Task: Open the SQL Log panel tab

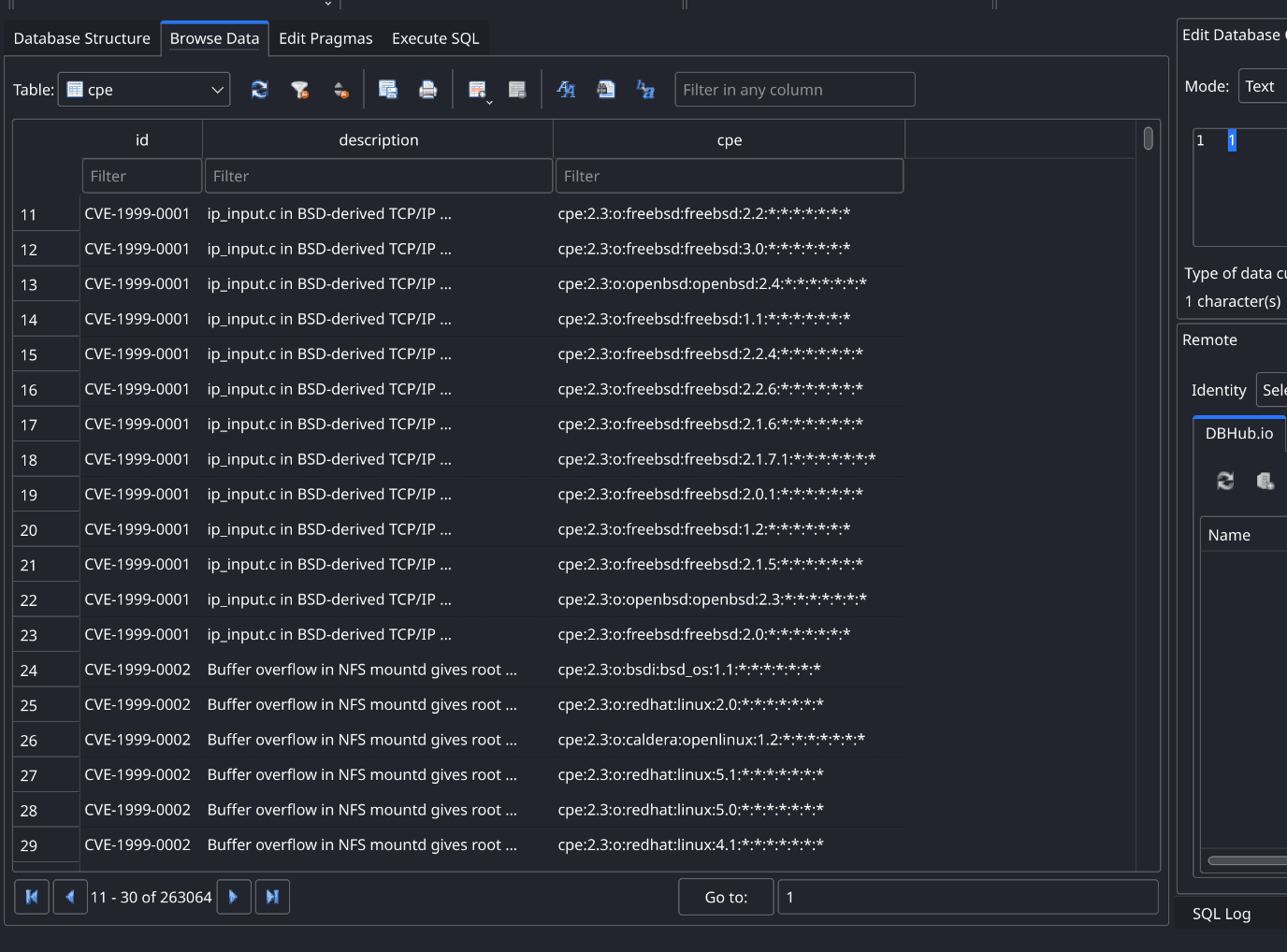Action: click(x=1222, y=914)
